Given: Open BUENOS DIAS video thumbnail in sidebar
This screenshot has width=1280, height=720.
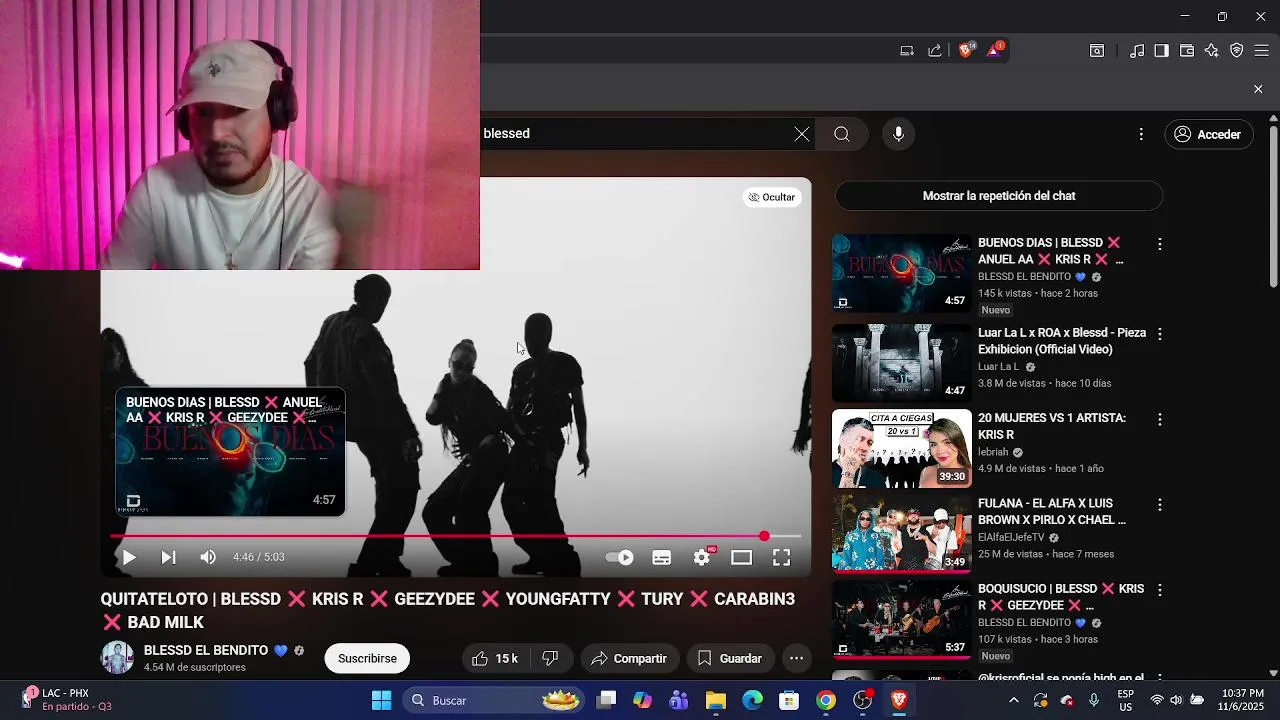Looking at the screenshot, I should click(x=902, y=273).
